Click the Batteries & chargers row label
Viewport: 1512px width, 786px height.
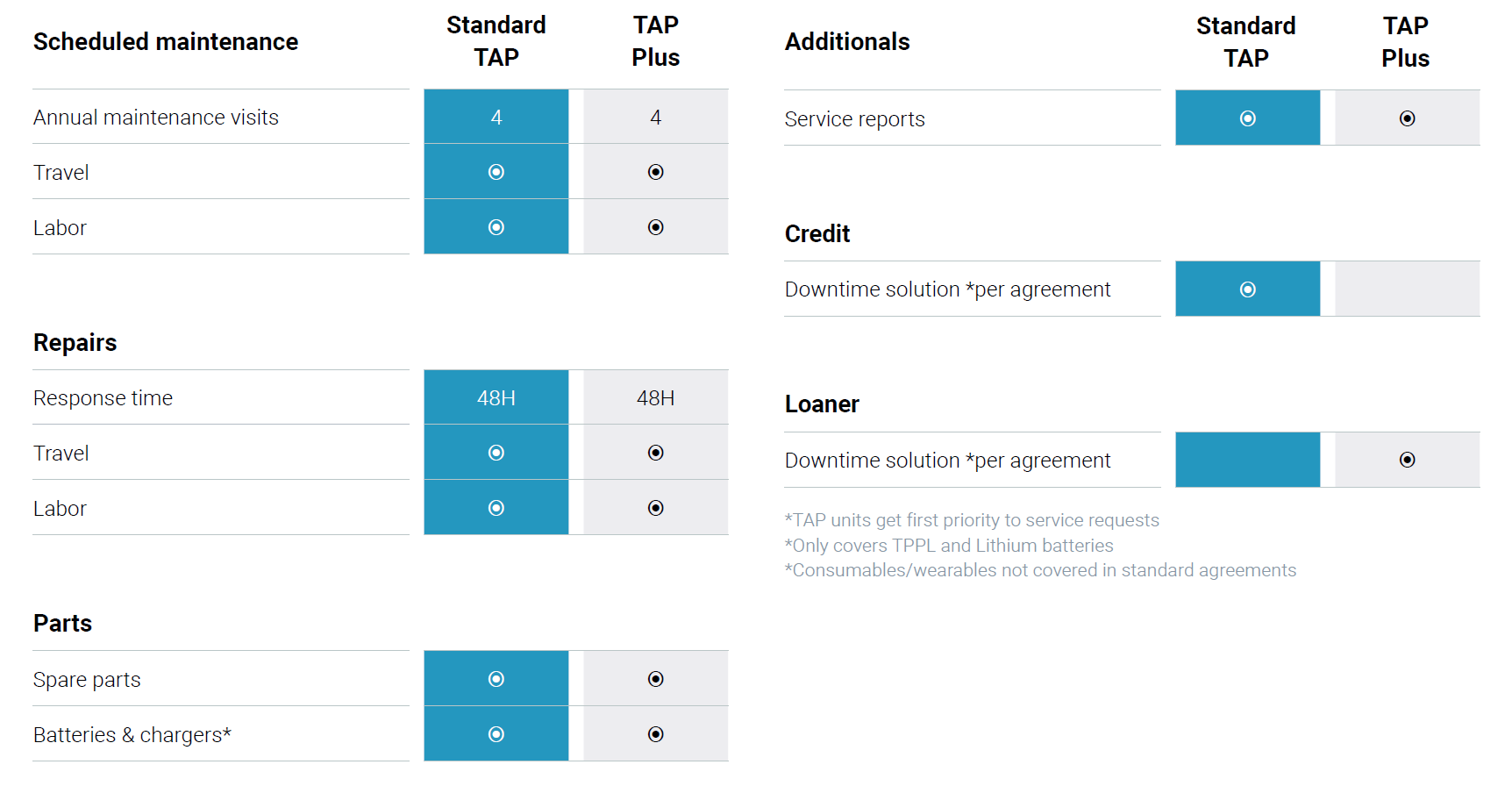pyautogui.click(x=132, y=735)
